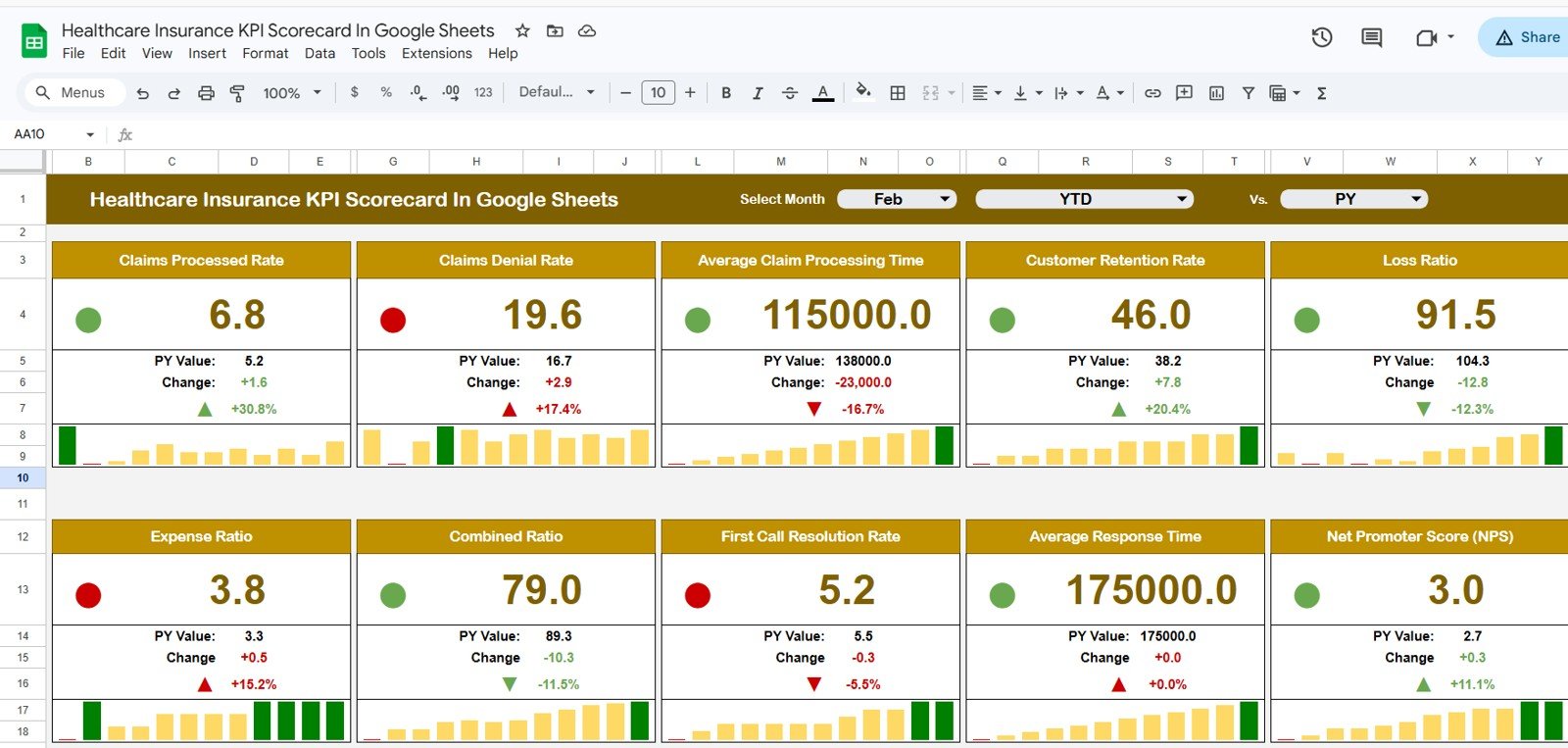Click the document title text
The image size is (1568, 748).
277,30
